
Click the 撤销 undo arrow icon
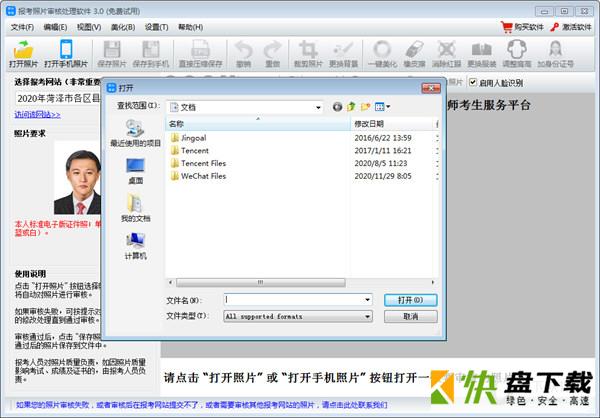[244, 49]
